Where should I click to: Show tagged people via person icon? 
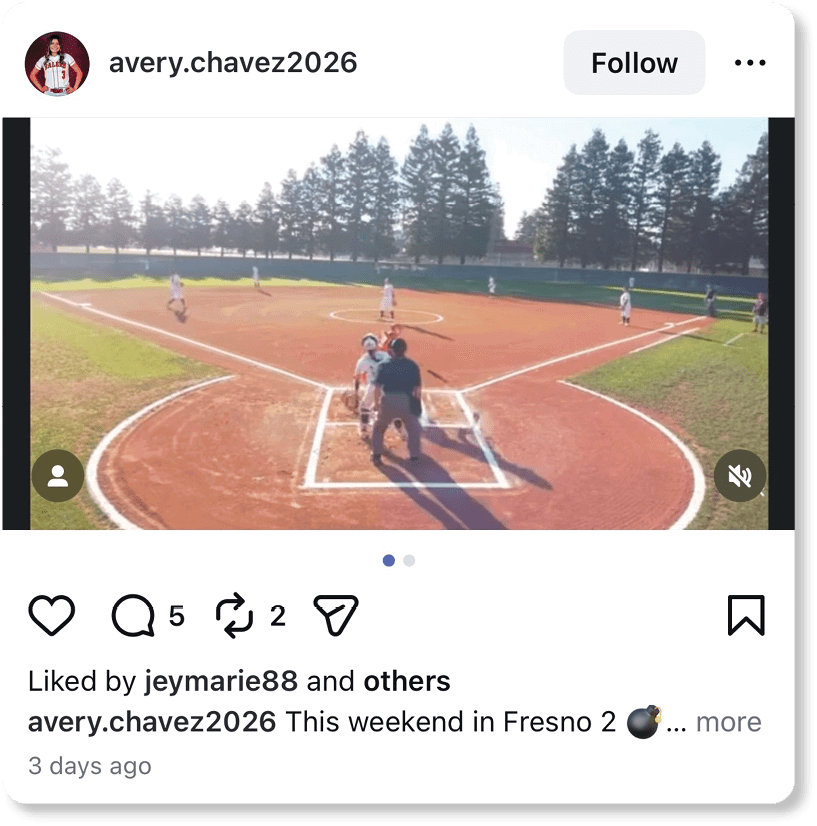tap(57, 476)
